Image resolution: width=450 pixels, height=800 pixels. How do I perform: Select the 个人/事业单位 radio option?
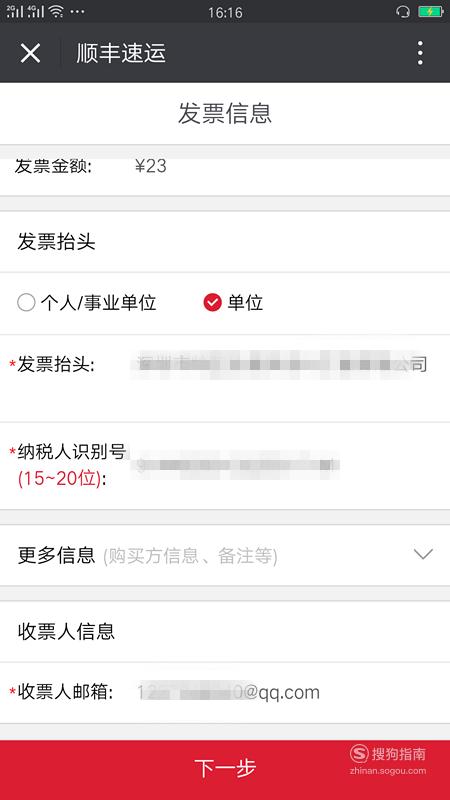pyautogui.click(x=87, y=303)
